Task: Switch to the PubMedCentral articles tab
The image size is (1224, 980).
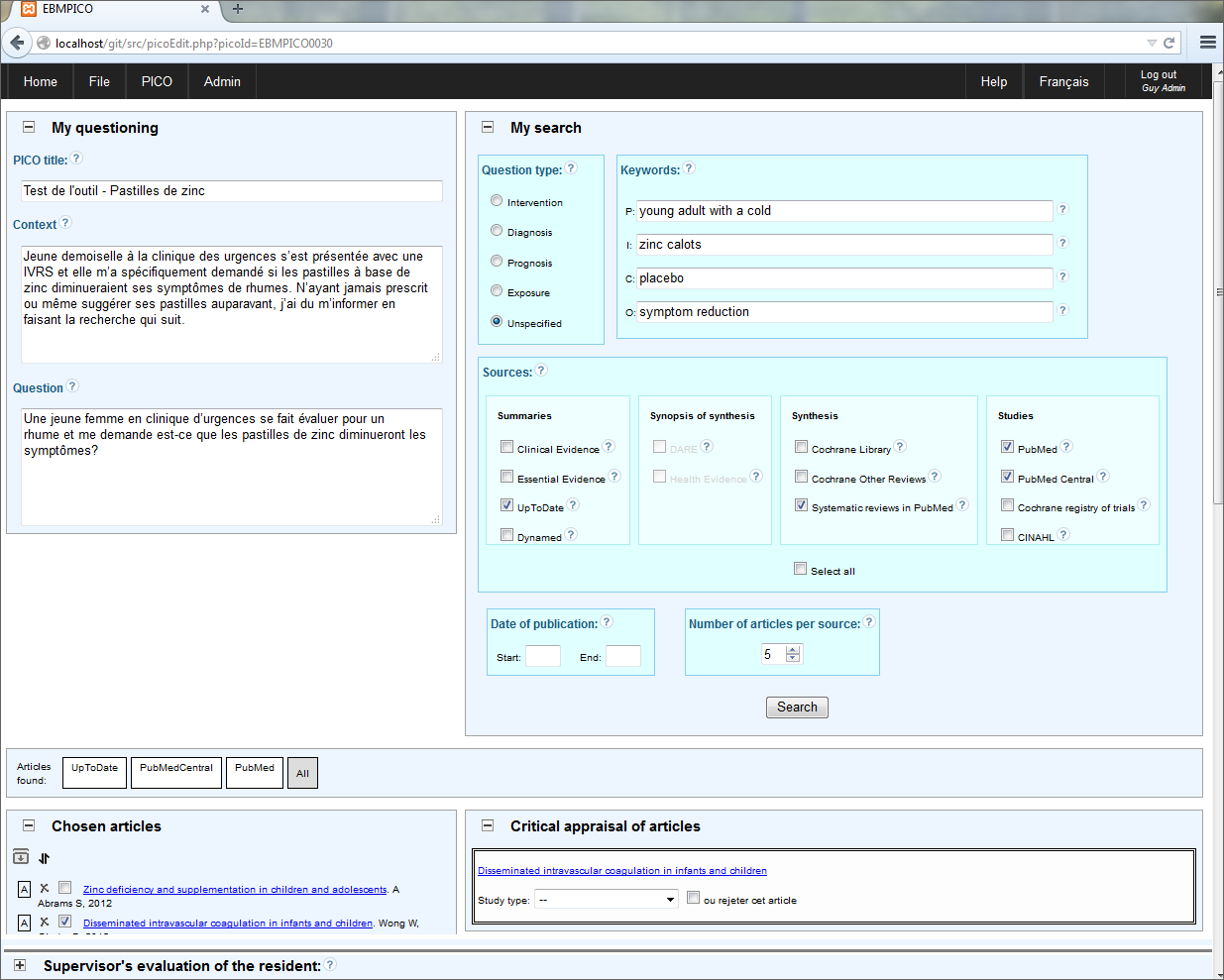Action: (x=175, y=772)
